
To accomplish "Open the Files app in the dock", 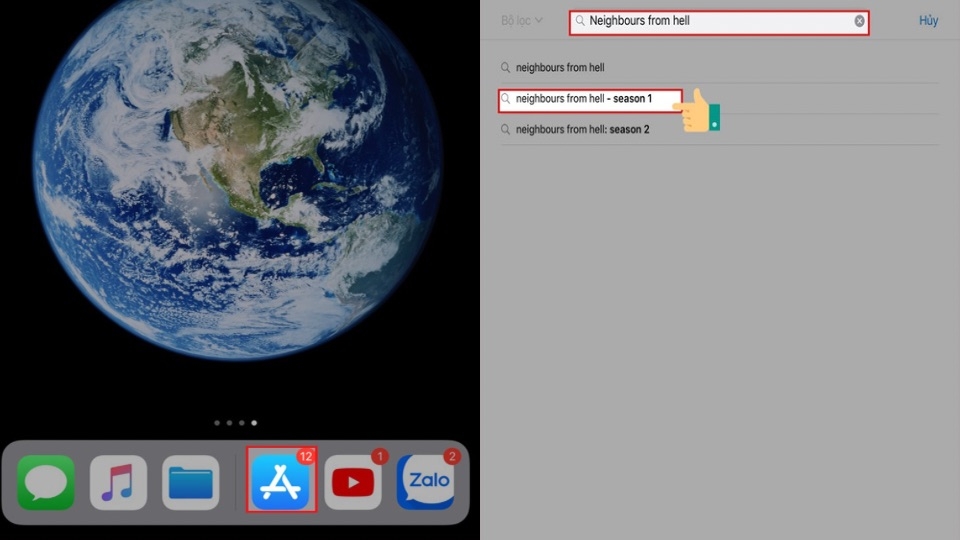I will pyautogui.click(x=190, y=482).
